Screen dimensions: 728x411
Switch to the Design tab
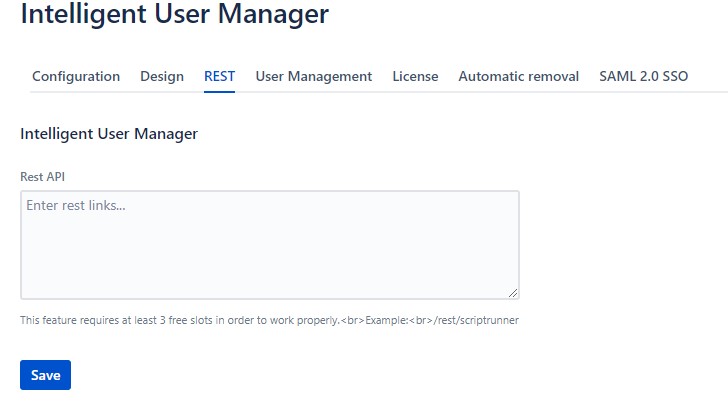[x=162, y=76]
